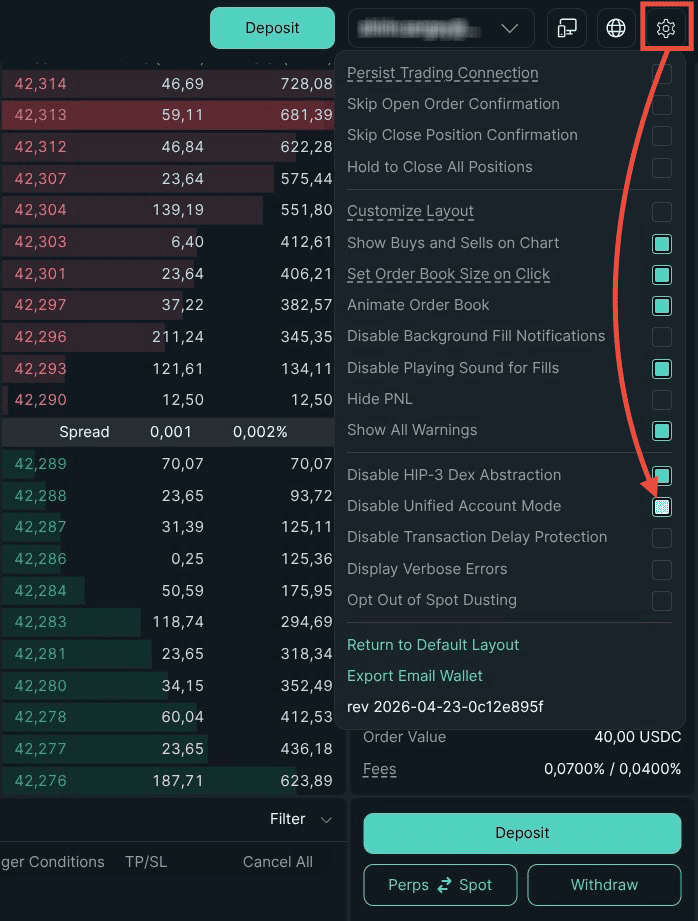Toggle Disable Unified Account Mode checkbox
This screenshot has width=698, height=921.
click(x=662, y=506)
